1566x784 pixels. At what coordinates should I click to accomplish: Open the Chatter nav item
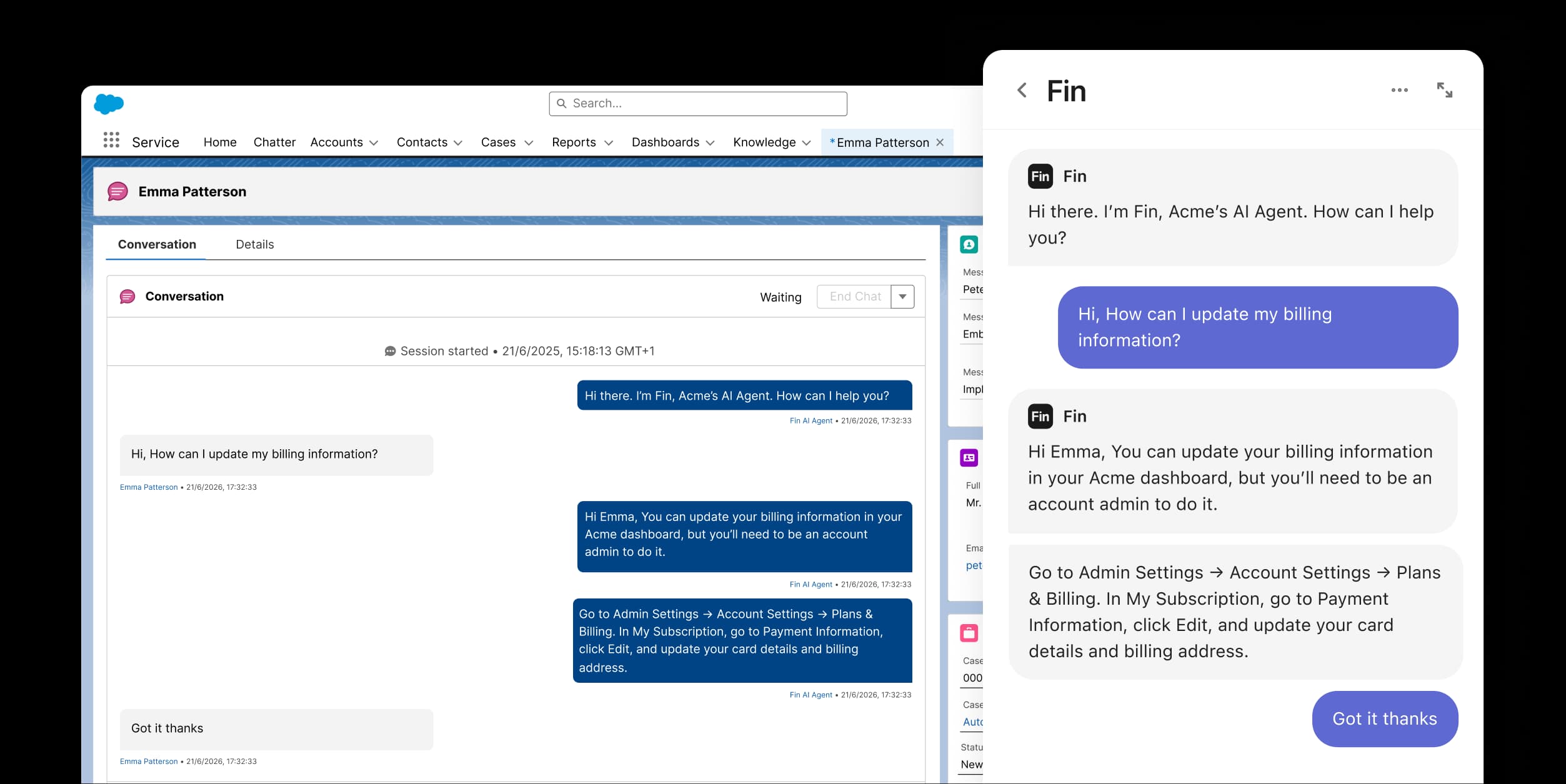(274, 142)
